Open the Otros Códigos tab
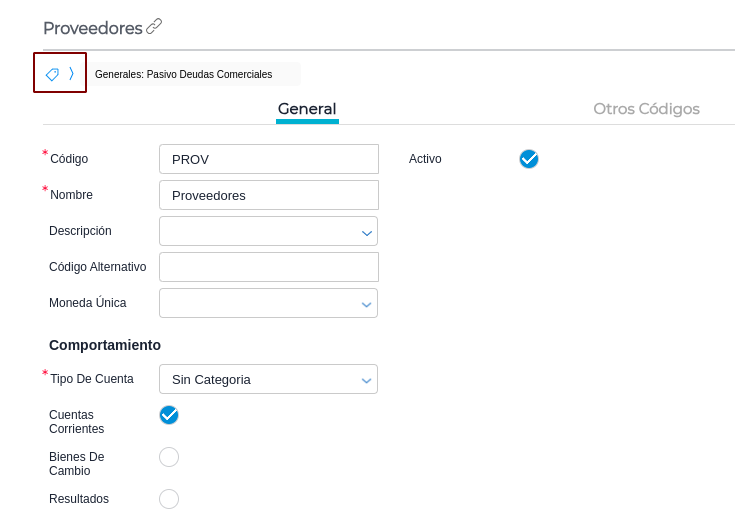 click(646, 109)
